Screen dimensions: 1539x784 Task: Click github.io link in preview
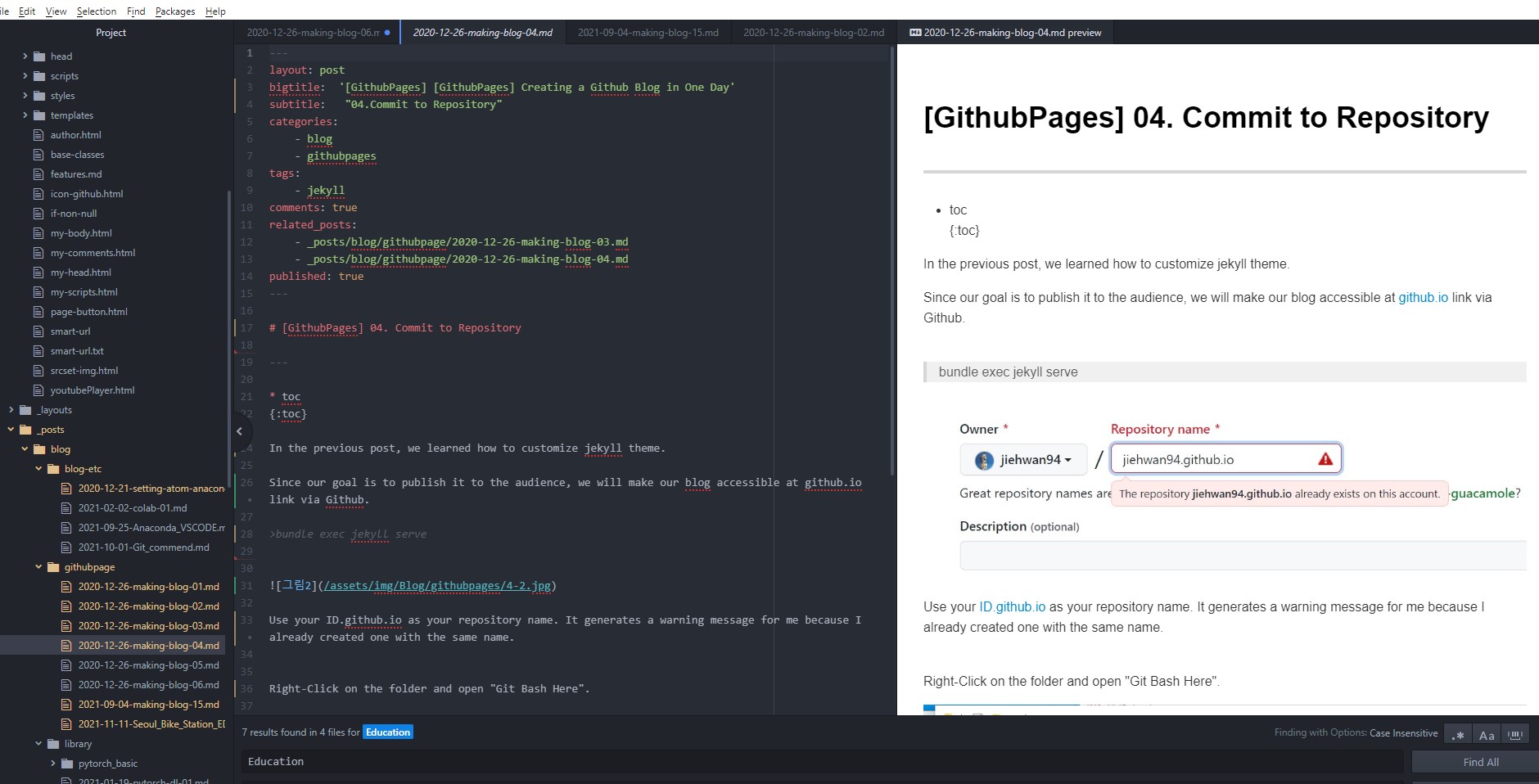click(x=1423, y=298)
